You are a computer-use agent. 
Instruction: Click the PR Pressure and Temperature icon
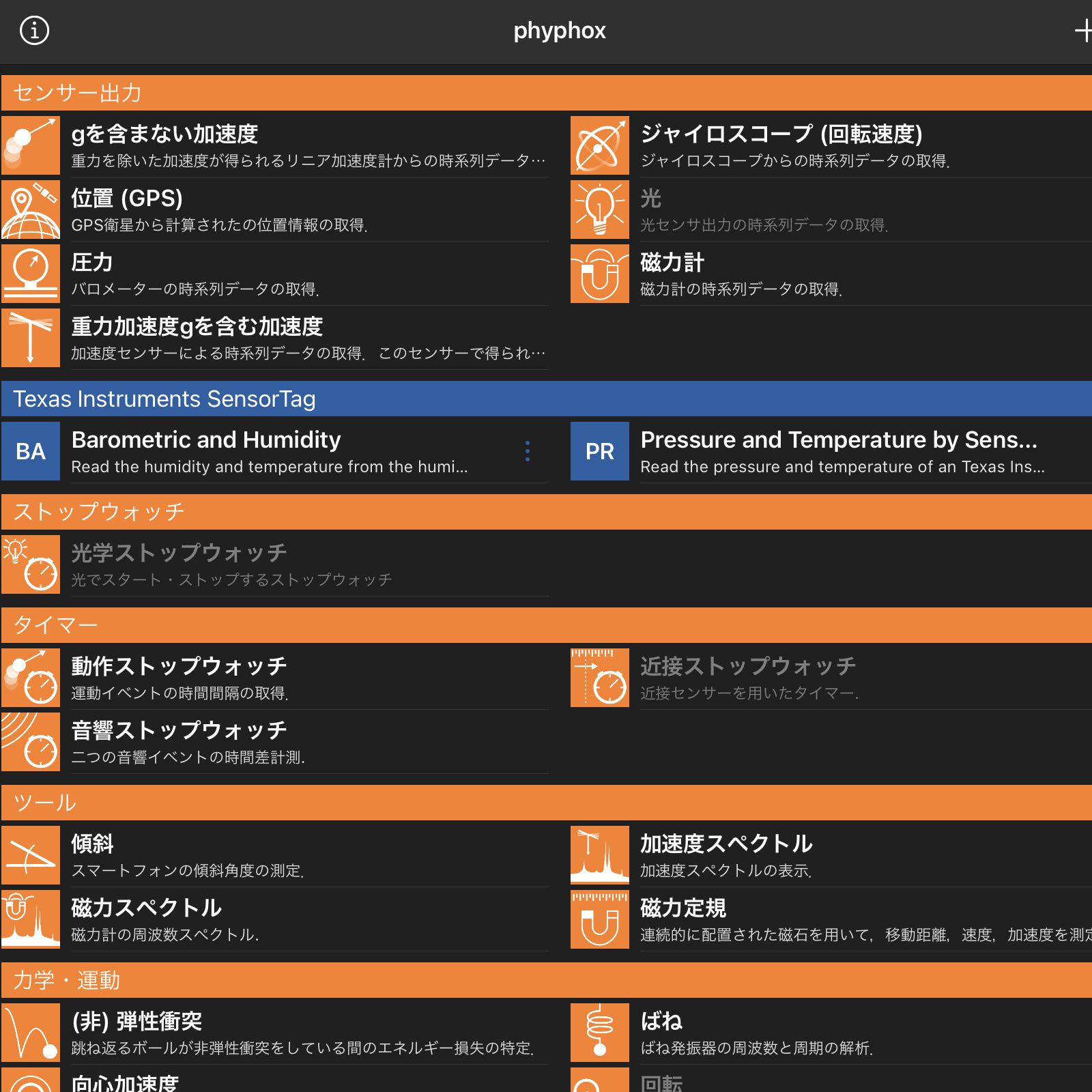600,451
